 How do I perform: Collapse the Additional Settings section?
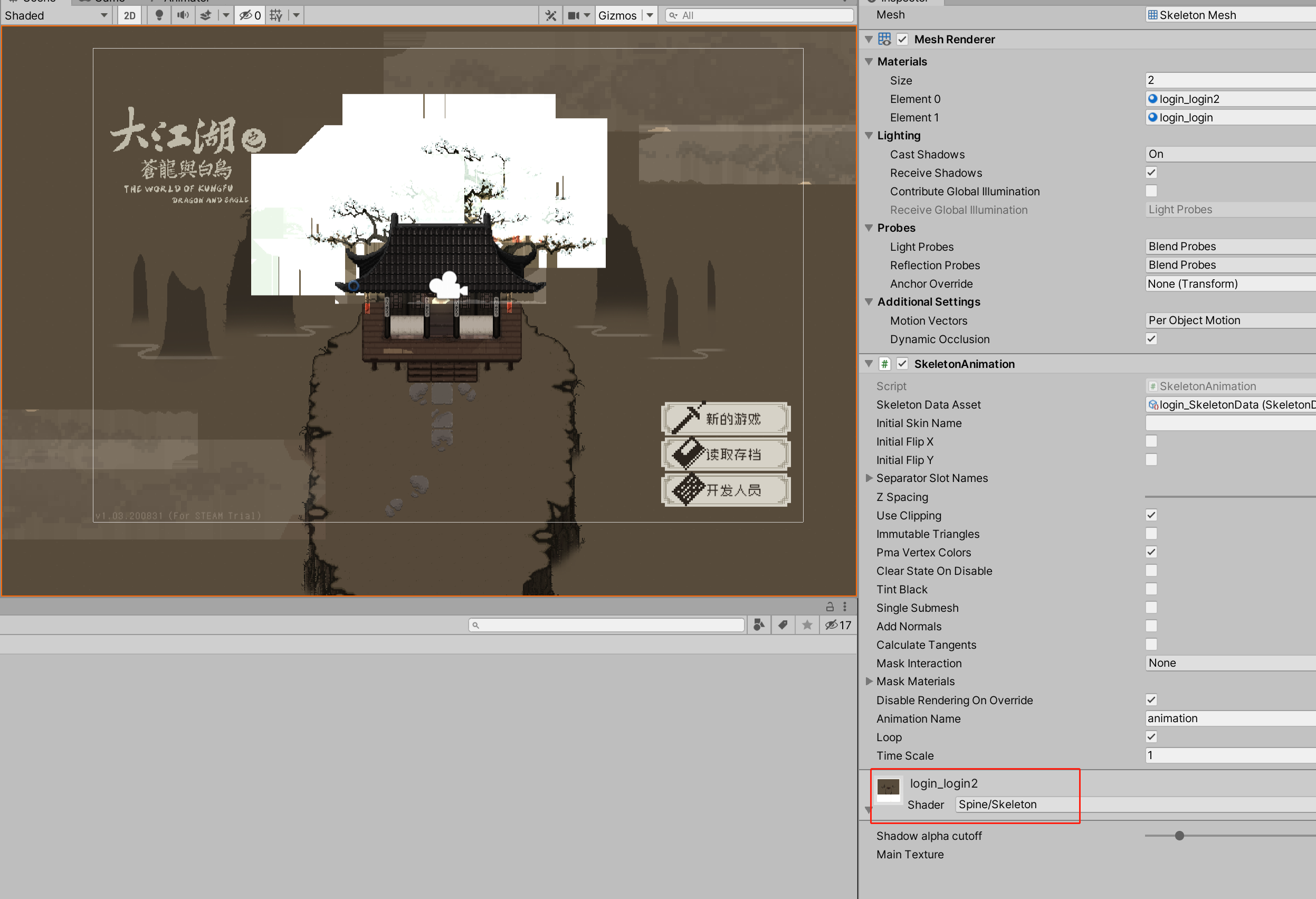click(869, 302)
